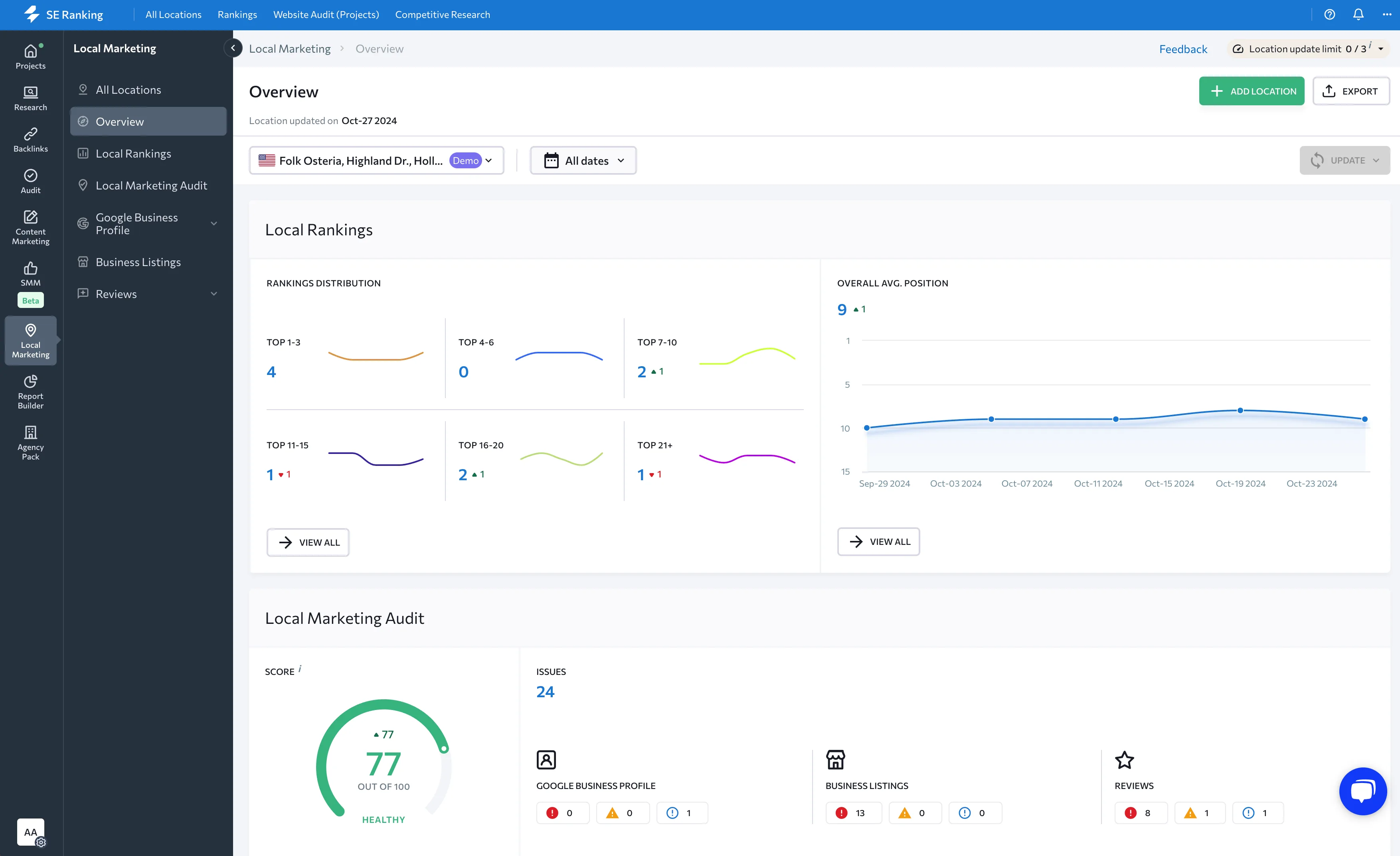Open the Report Builder sidebar icon
1400x856 pixels.
(31, 392)
